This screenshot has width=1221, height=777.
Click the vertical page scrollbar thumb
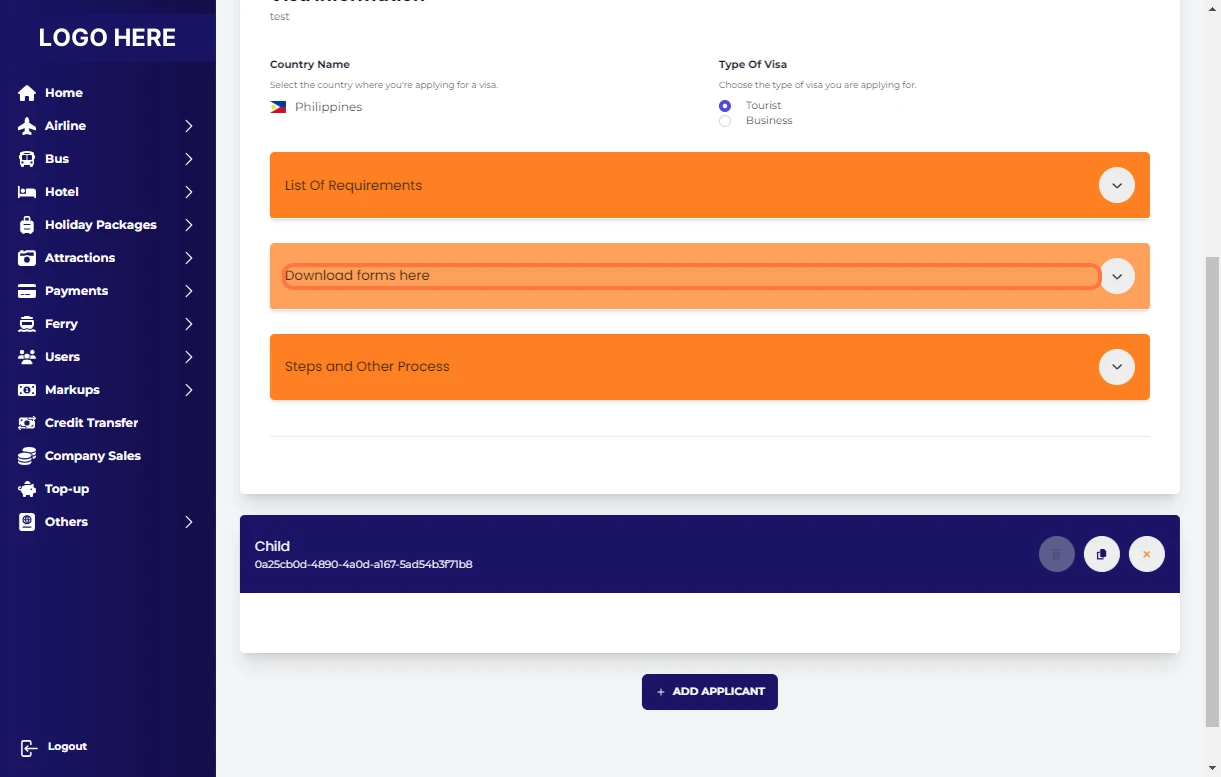[x=1212, y=490]
